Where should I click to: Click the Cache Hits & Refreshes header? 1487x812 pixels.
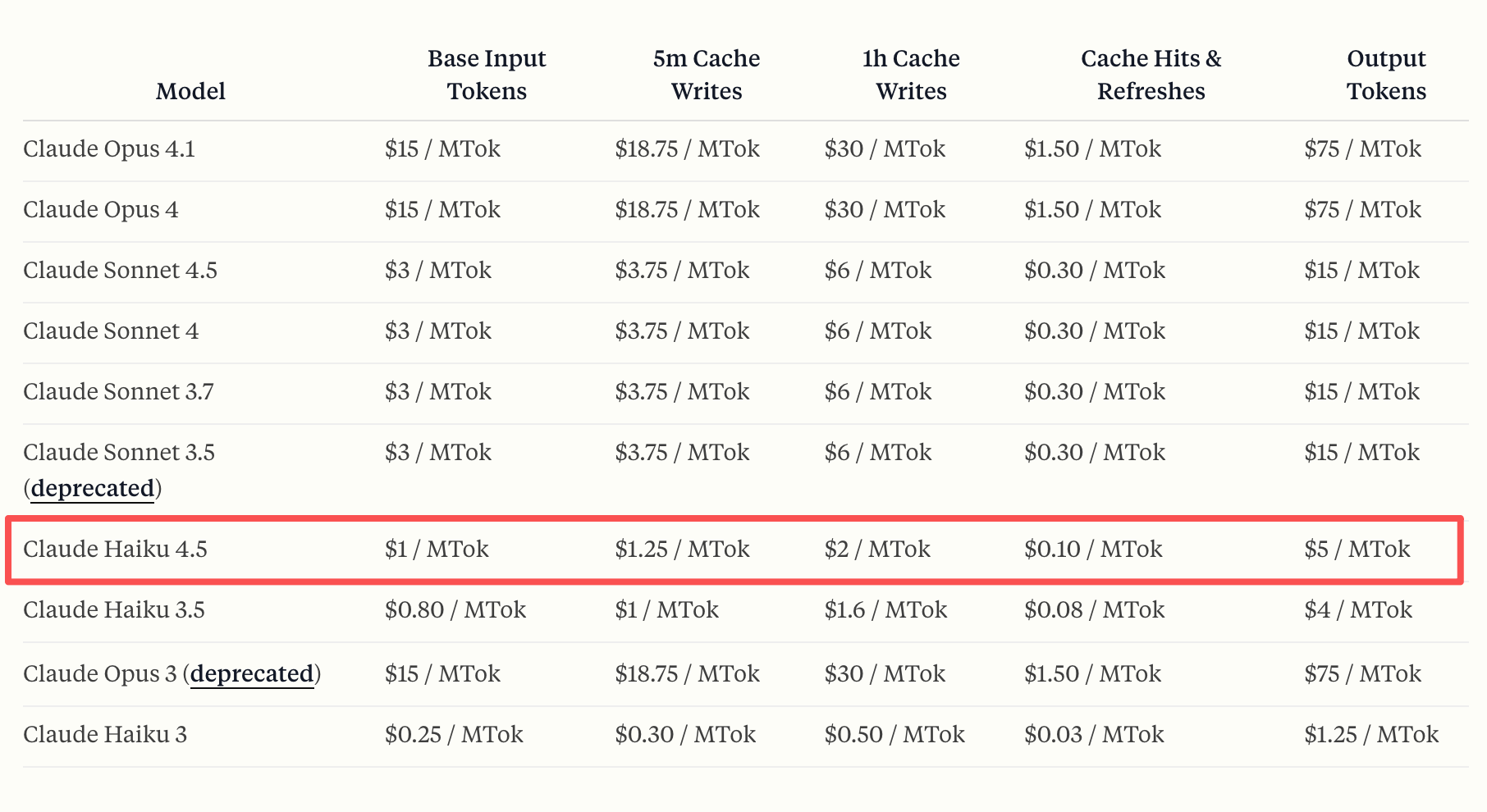tap(1151, 75)
